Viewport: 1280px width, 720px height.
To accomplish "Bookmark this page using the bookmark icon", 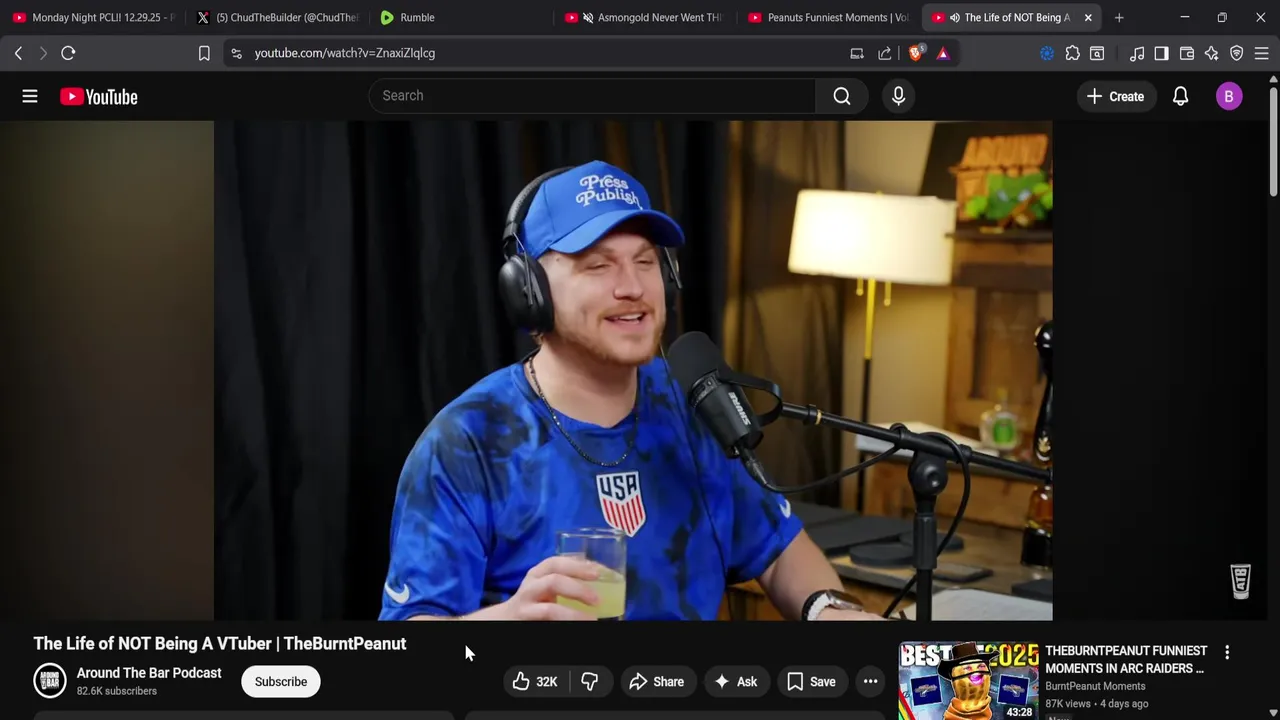I will (x=204, y=53).
